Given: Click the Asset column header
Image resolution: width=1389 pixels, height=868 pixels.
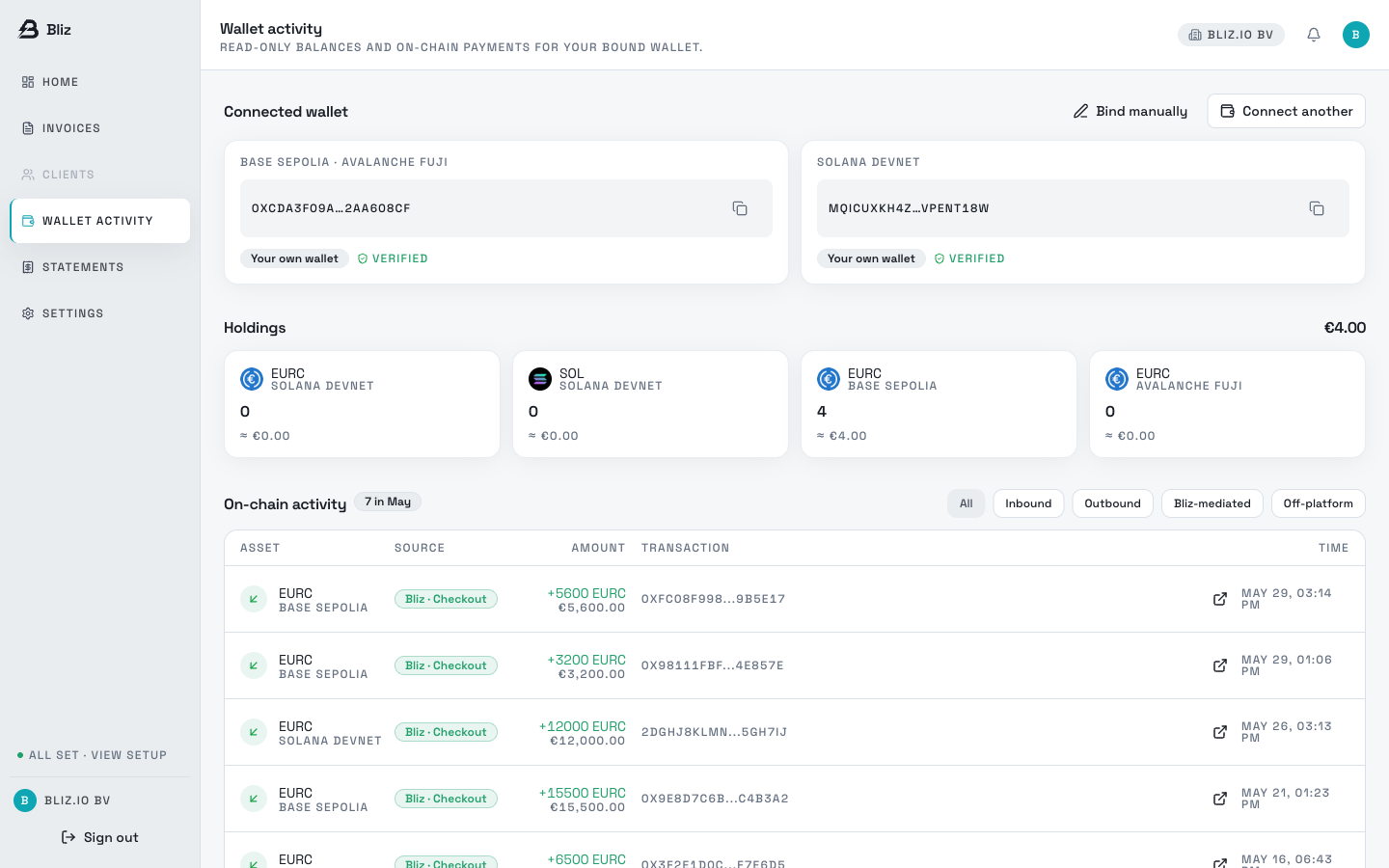Looking at the screenshot, I should (260, 548).
